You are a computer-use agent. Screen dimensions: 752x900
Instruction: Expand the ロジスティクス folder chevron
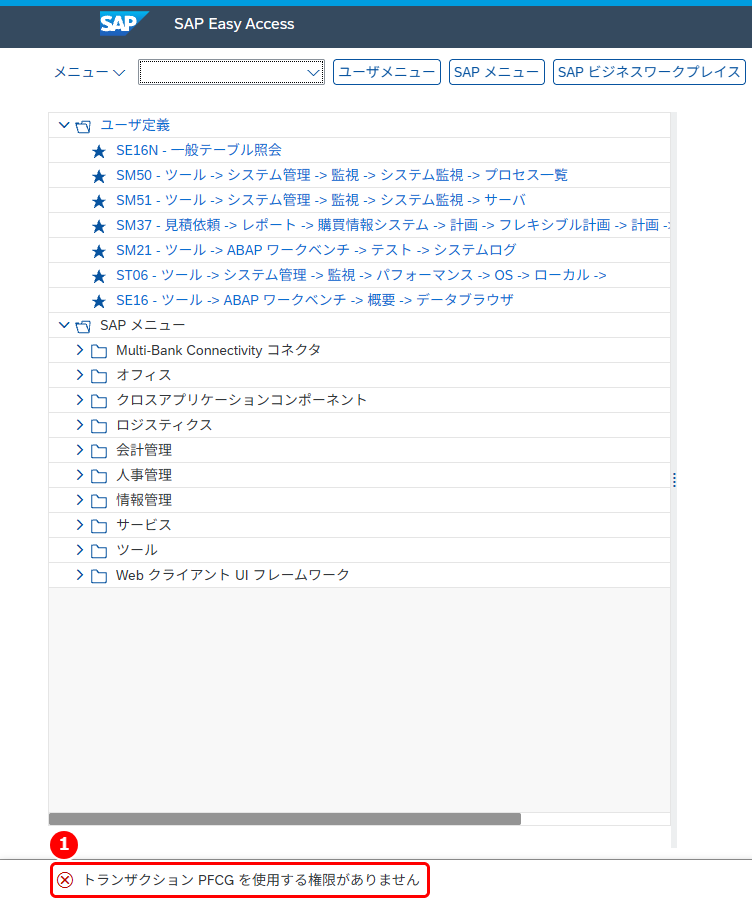coord(80,425)
